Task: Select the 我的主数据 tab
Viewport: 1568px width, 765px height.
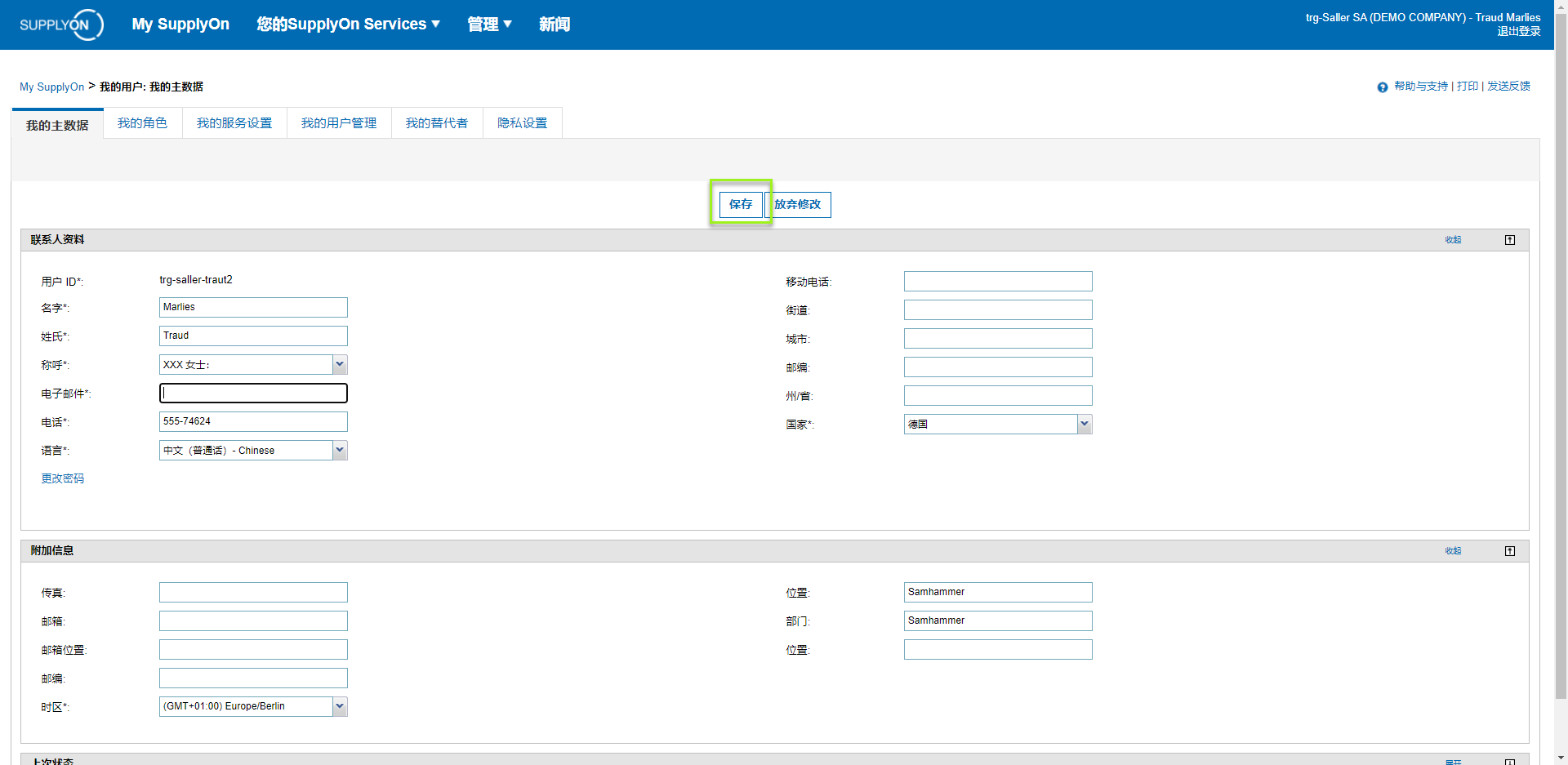Action: point(57,125)
